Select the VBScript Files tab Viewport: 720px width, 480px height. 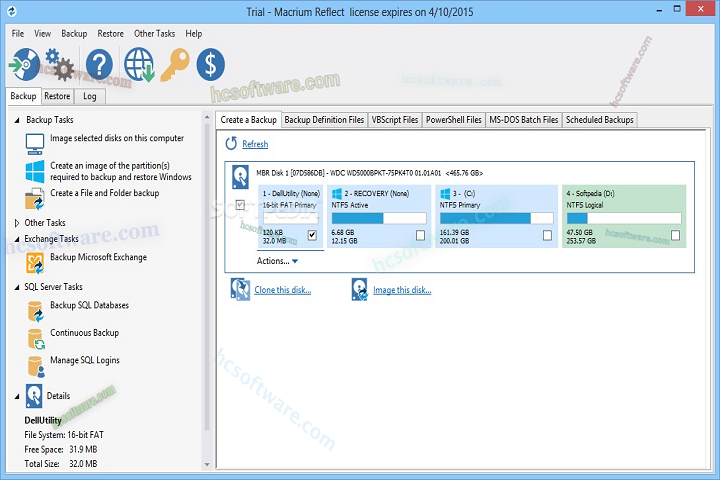click(395, 120)
